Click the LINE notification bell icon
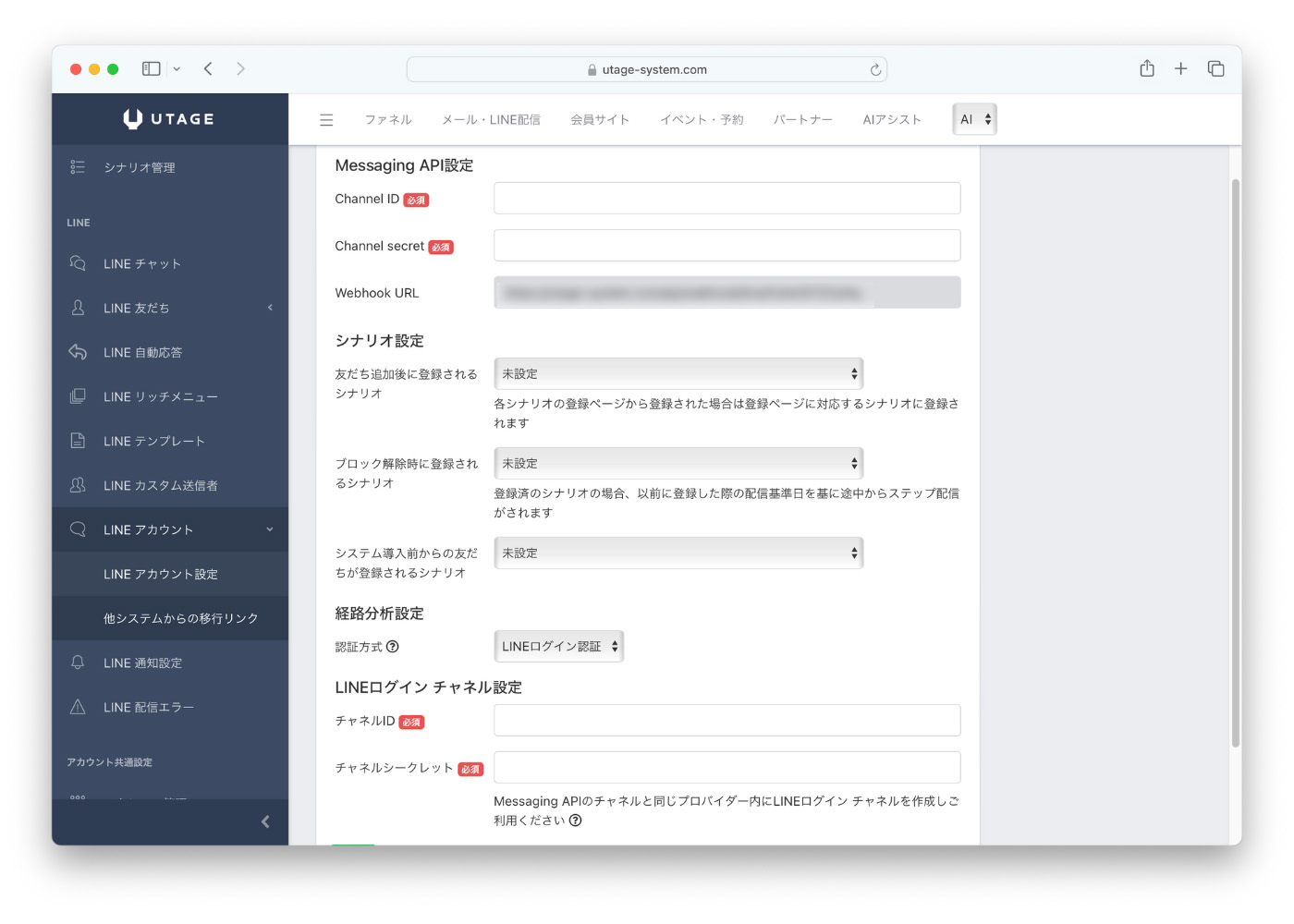1294x924 pixels. click(78, 663)
